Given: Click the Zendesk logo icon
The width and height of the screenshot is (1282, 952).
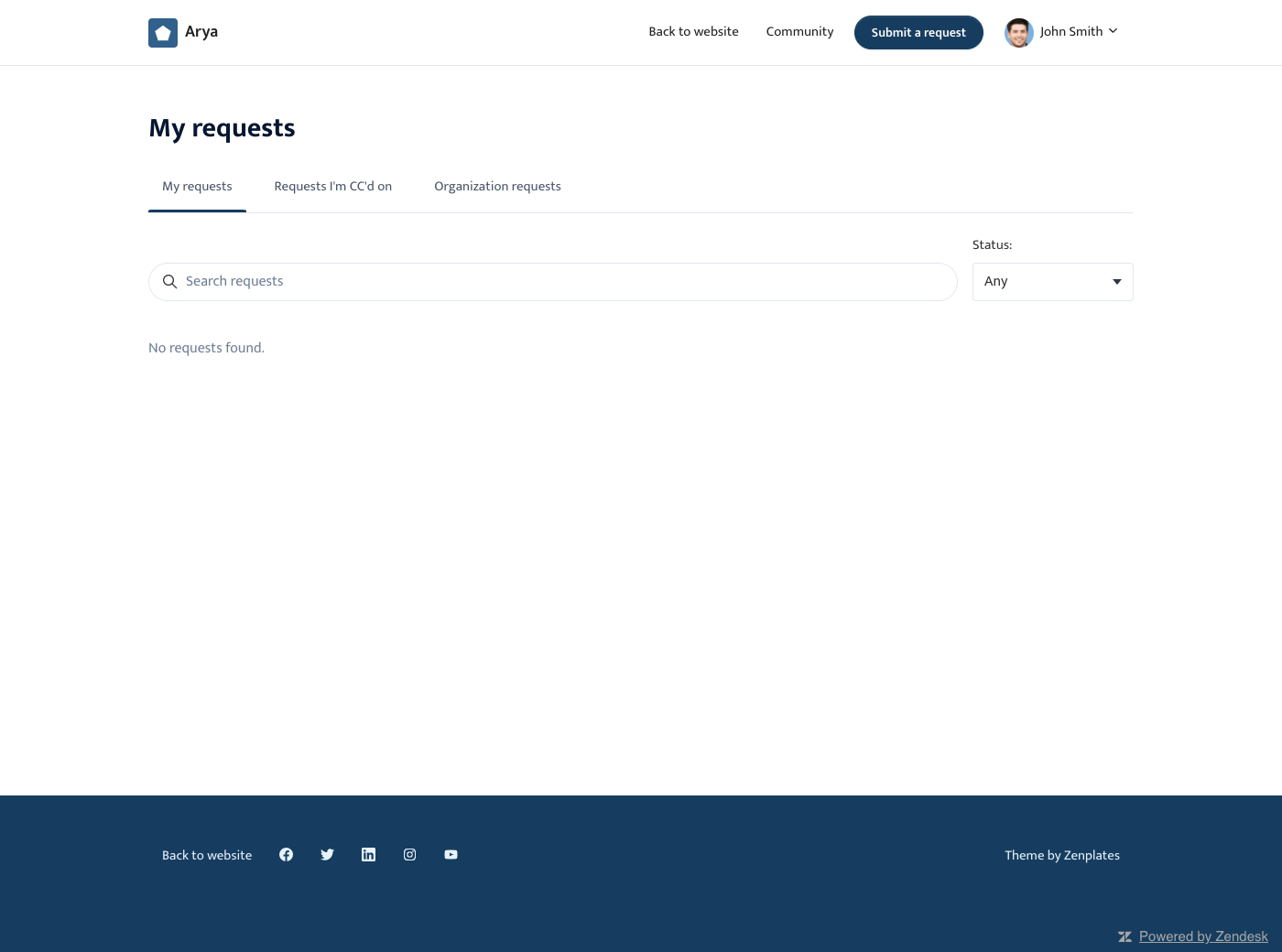Looking at the screenshot, I should click(x=1124, y=936).
